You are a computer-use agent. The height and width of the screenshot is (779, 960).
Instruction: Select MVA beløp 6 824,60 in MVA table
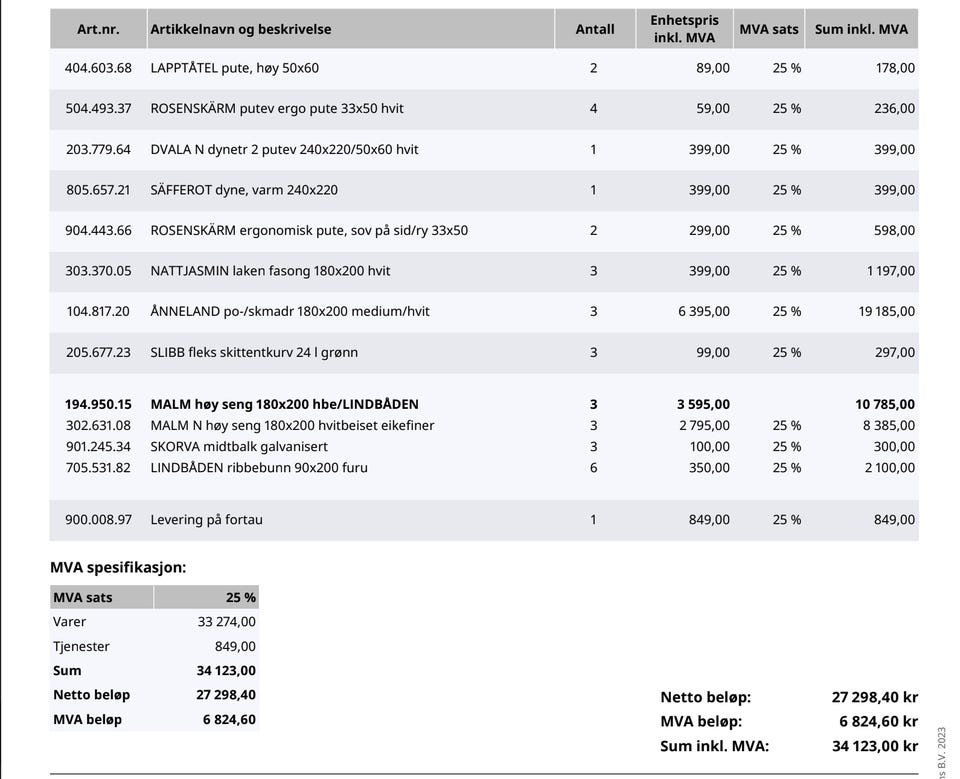pyautogui.click(x=229, y=720)
